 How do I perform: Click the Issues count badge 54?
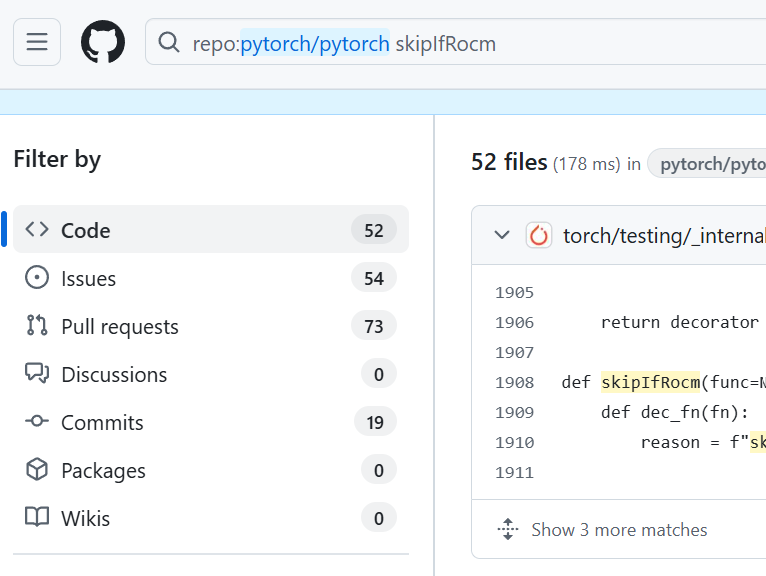tap(374, 278)
